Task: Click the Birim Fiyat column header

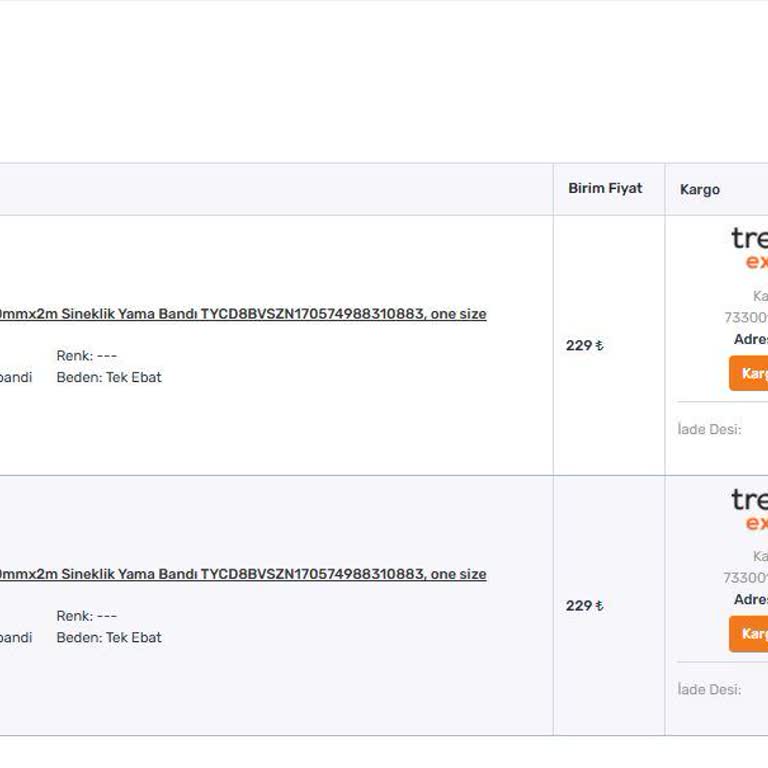Action: click(x=605, y=188)
